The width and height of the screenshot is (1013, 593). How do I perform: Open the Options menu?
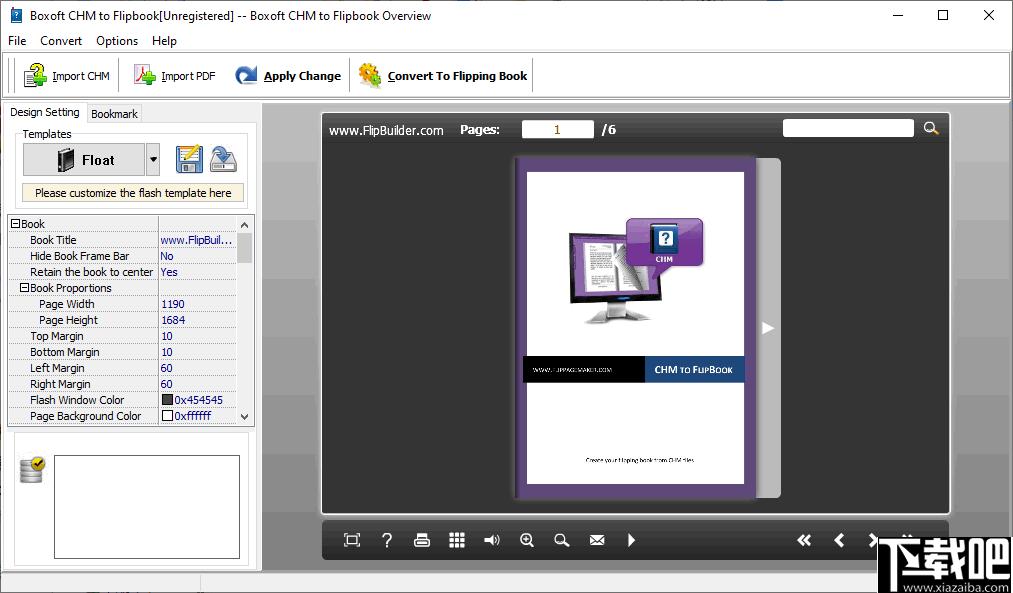point(117,41)
